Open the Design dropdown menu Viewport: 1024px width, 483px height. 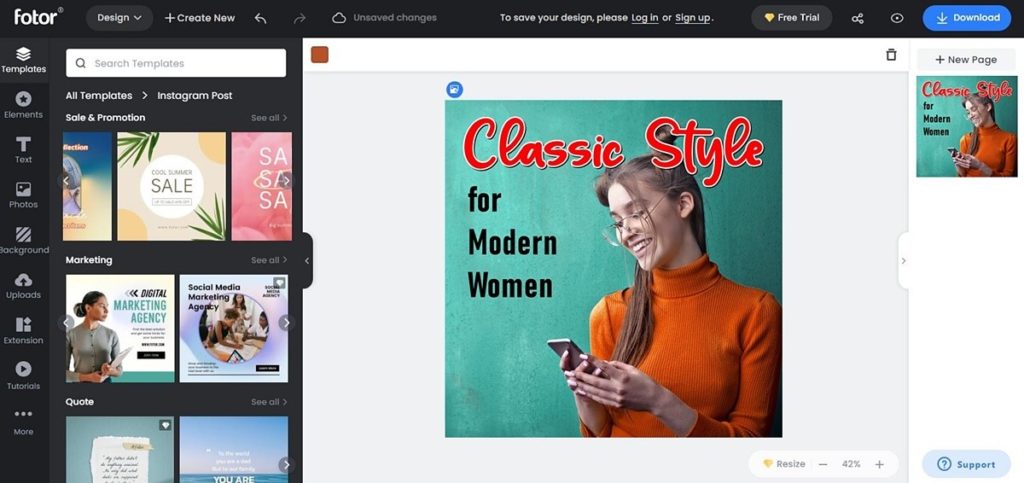(120, 18)
